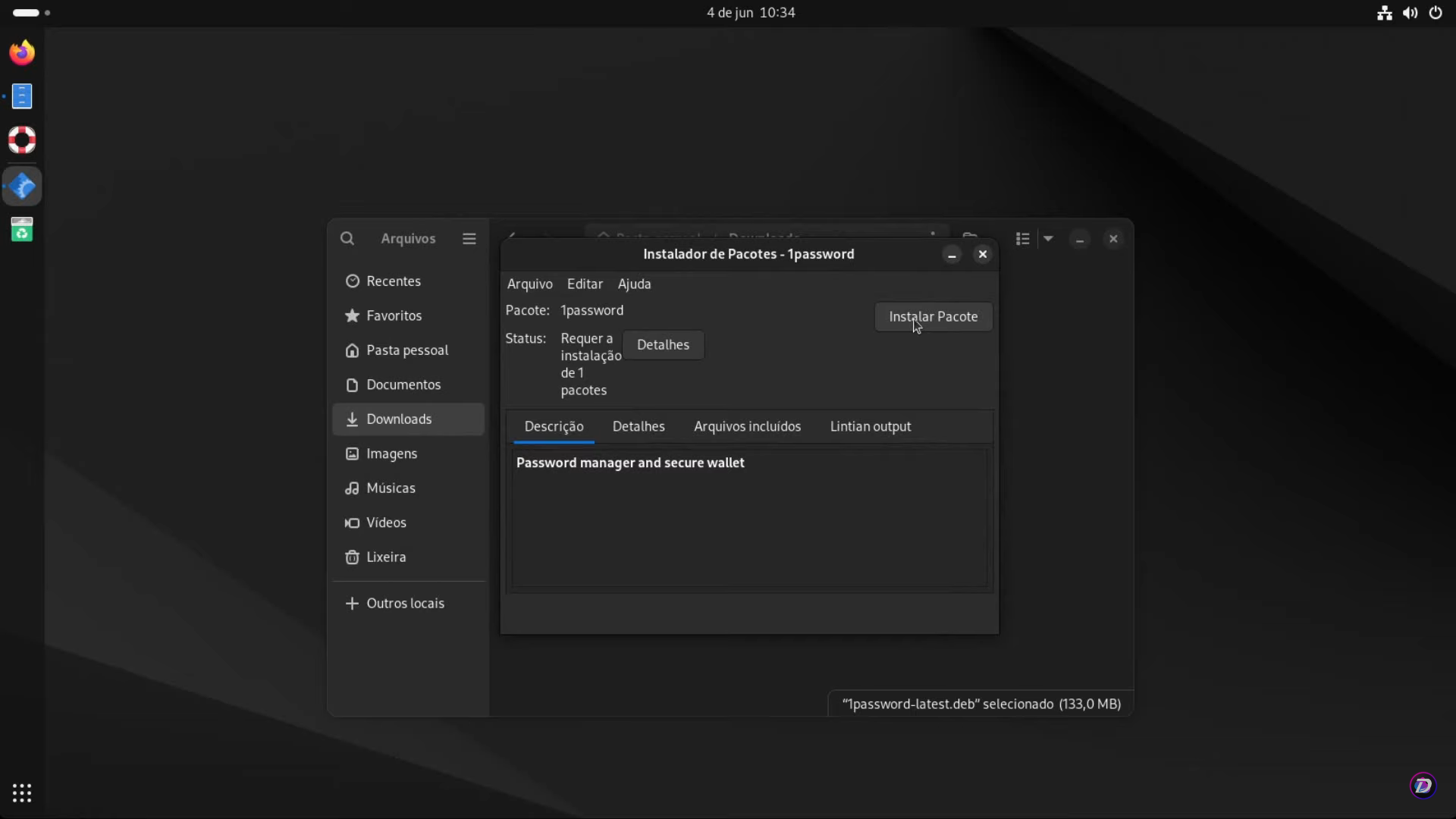This screenshot has width=1456, height=819.
Task: Launch the Help life-ring app from the dock
Action: point(22,140)
